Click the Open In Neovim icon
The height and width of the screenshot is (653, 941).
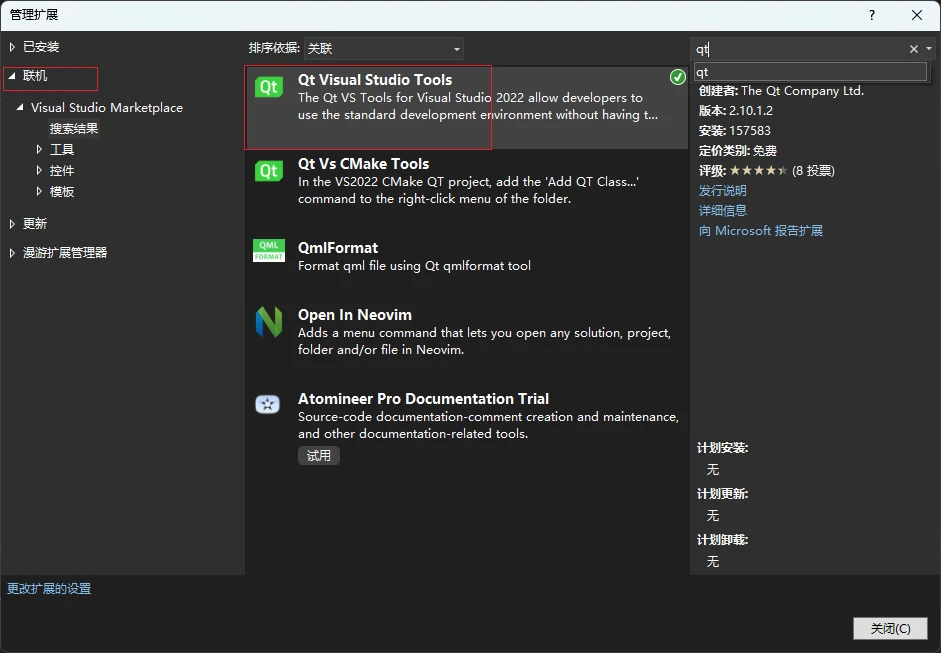pos(269,322)
